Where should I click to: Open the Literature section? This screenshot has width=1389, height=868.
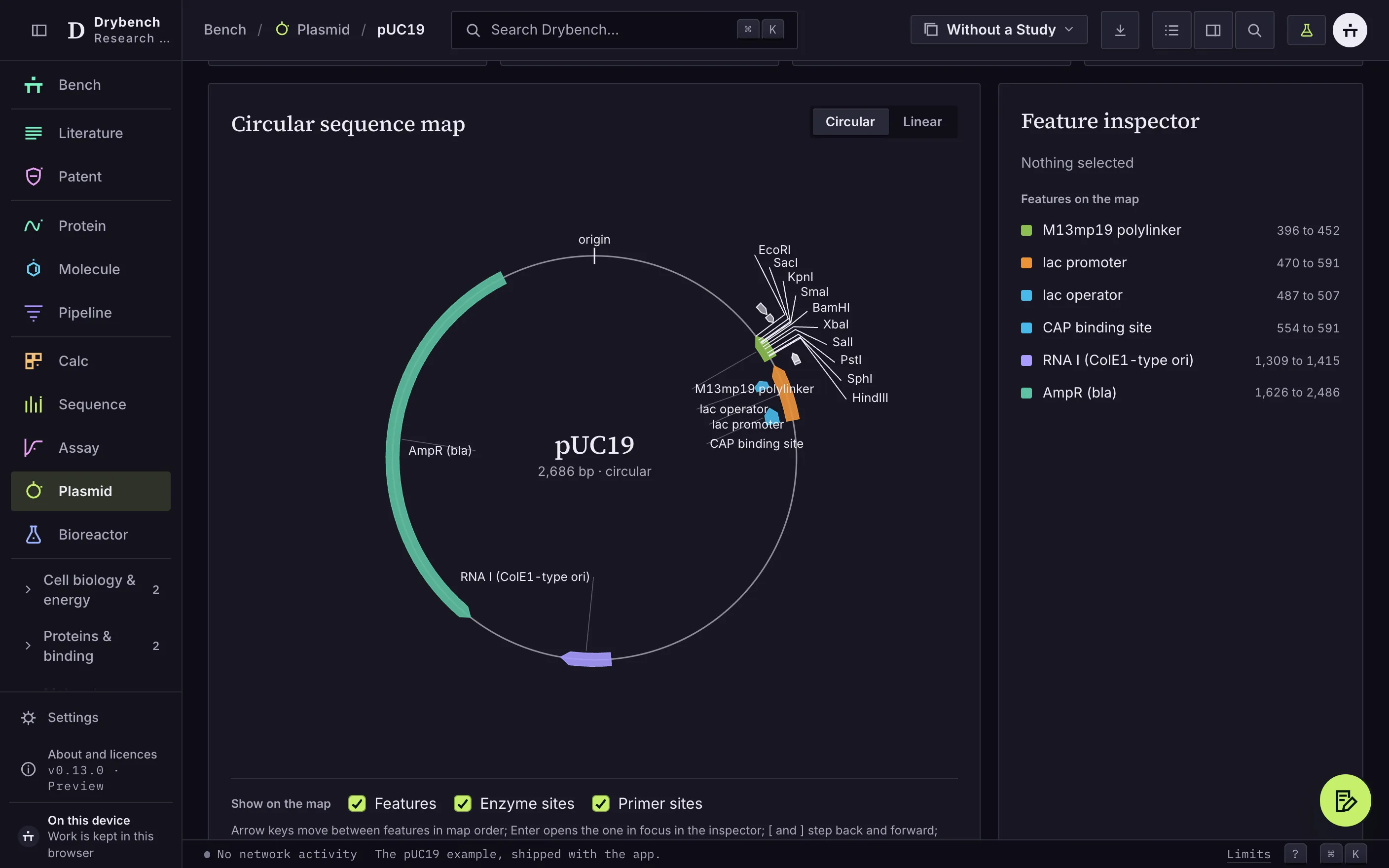(91, 133)
